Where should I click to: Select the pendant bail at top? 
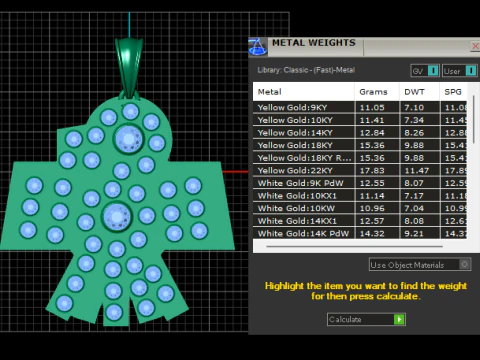pos(130,67)
